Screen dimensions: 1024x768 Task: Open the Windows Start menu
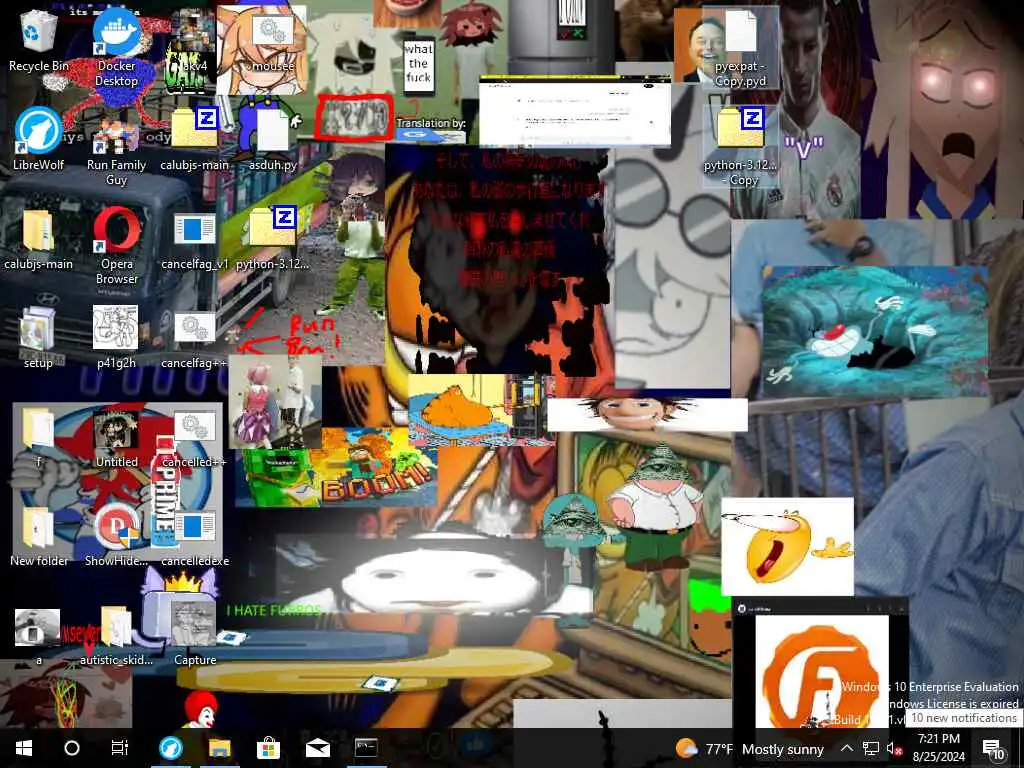pyautogui.click(x=24, y=748)
